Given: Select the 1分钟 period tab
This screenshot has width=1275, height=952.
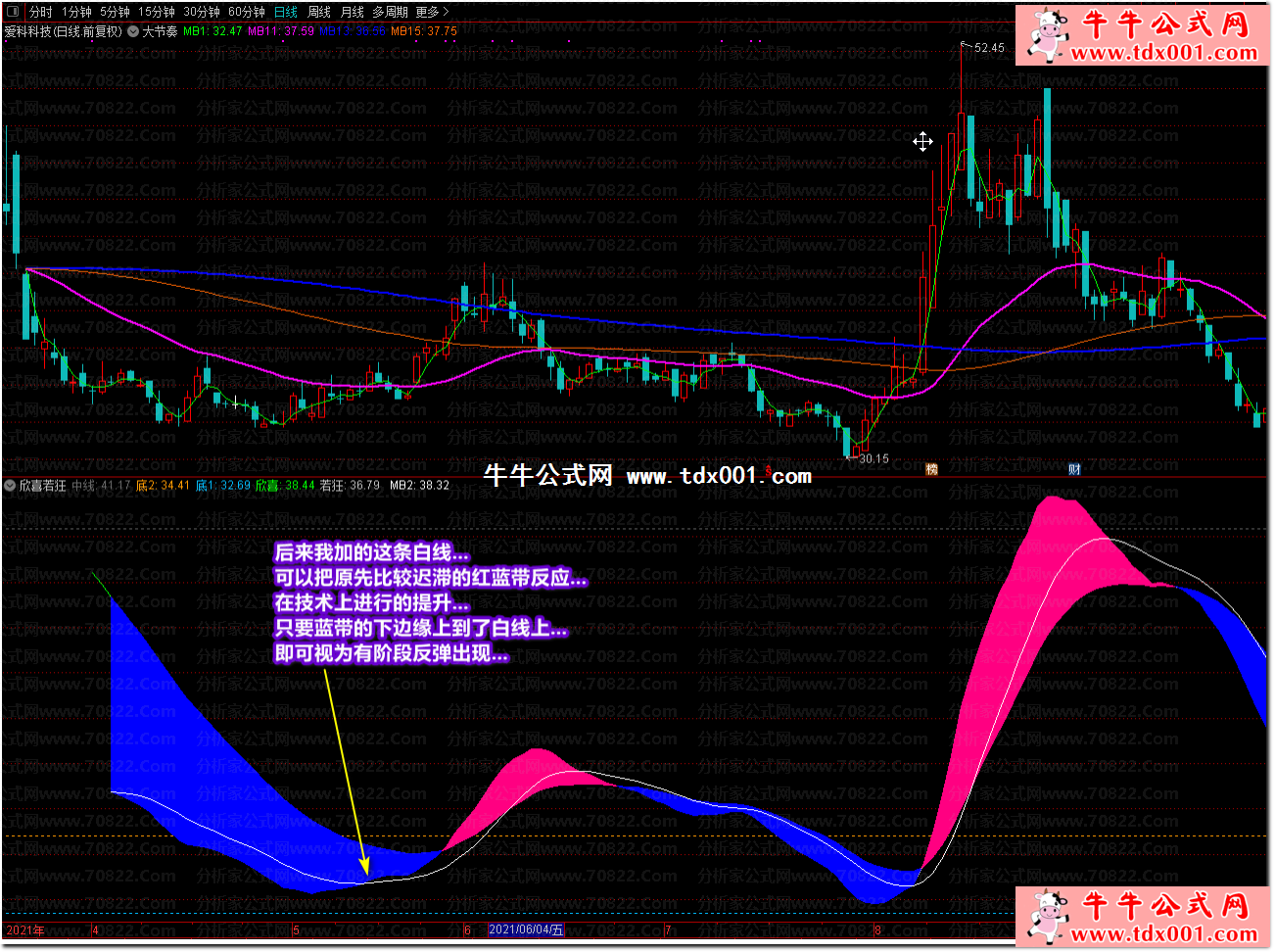Looking at the screenshot, I should (76, 12).
